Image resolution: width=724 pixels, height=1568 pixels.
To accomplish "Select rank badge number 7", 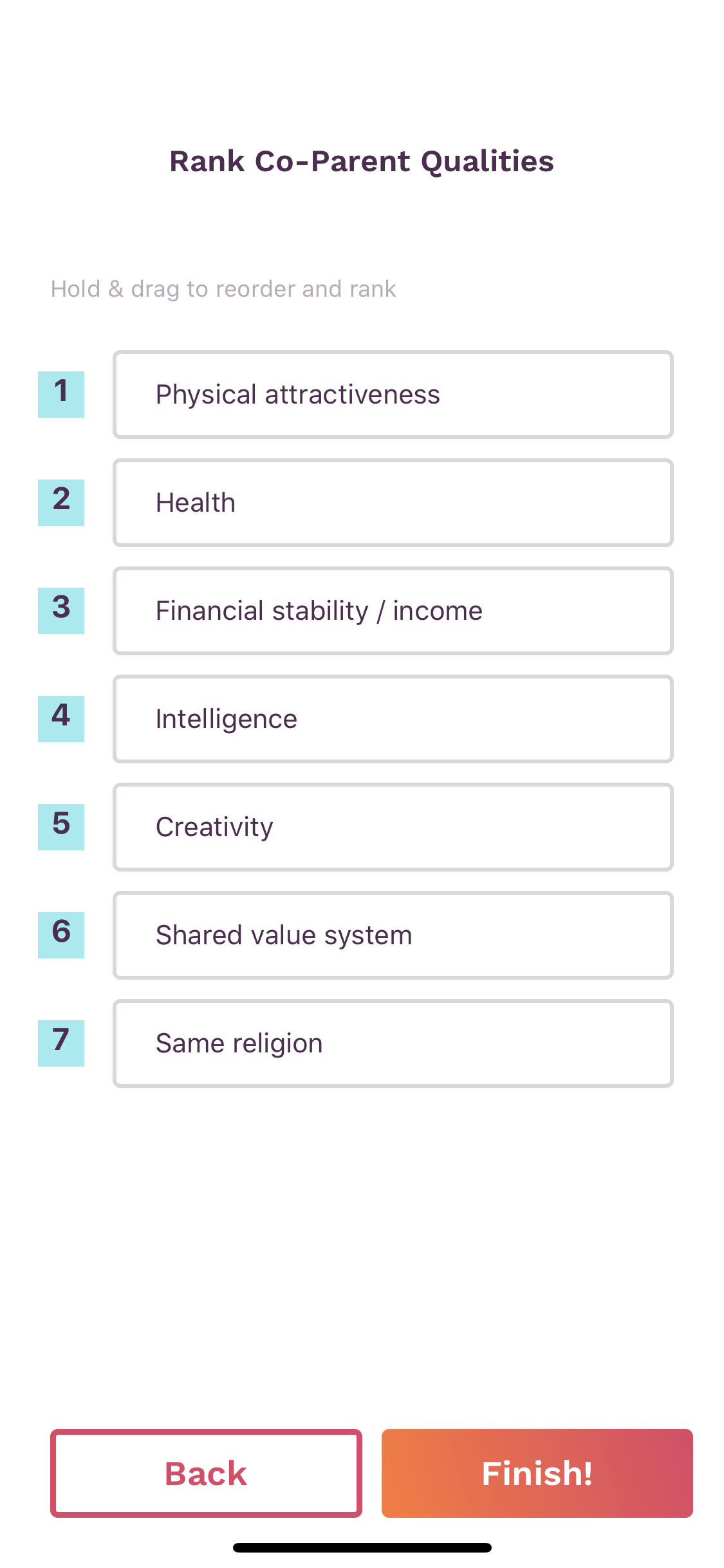I will 61,1043.
